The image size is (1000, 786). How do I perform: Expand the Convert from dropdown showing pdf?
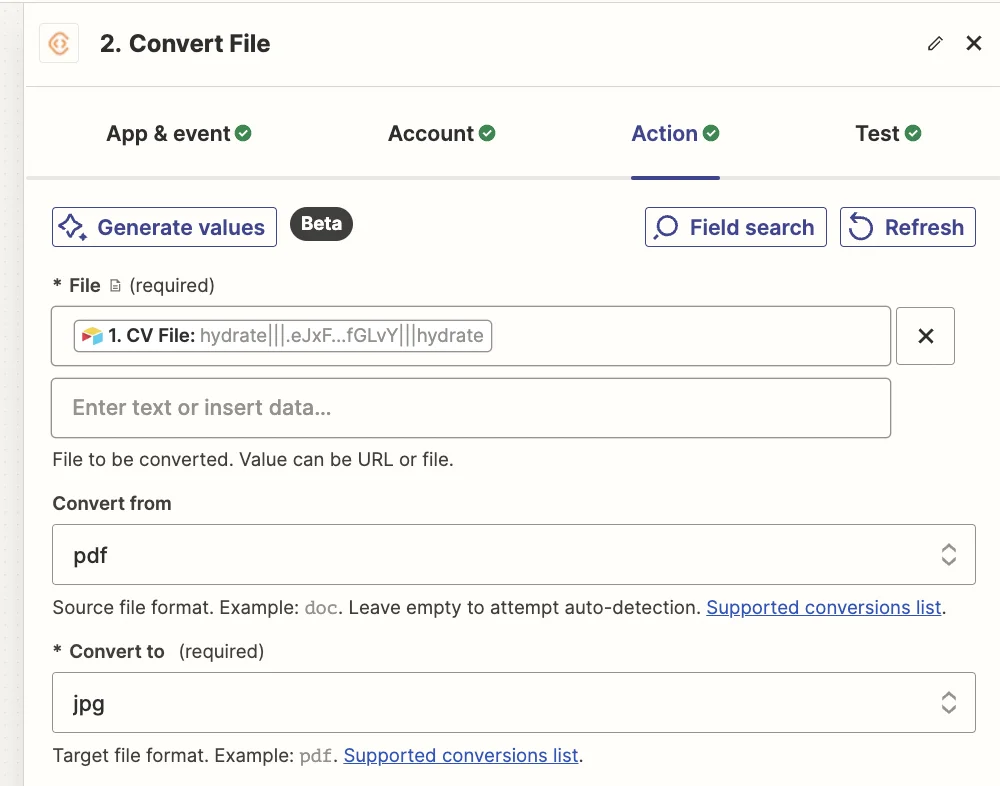513,555
